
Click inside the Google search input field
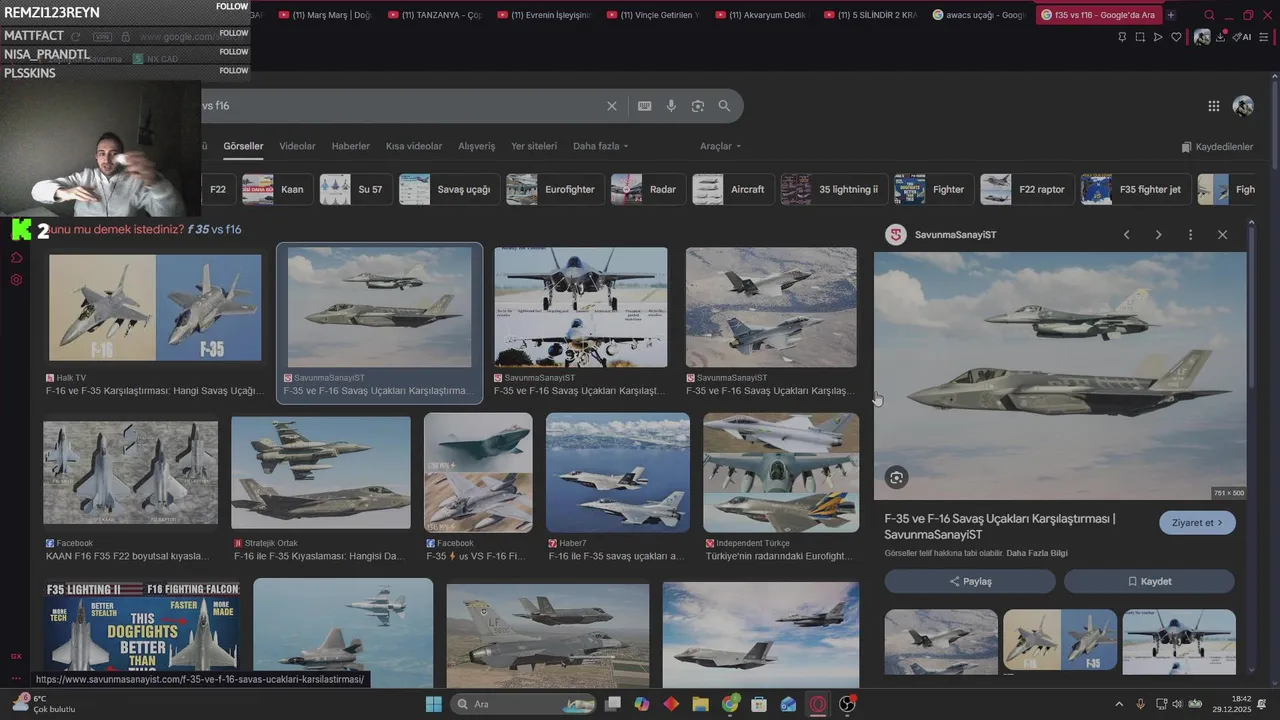pos(400,106)
